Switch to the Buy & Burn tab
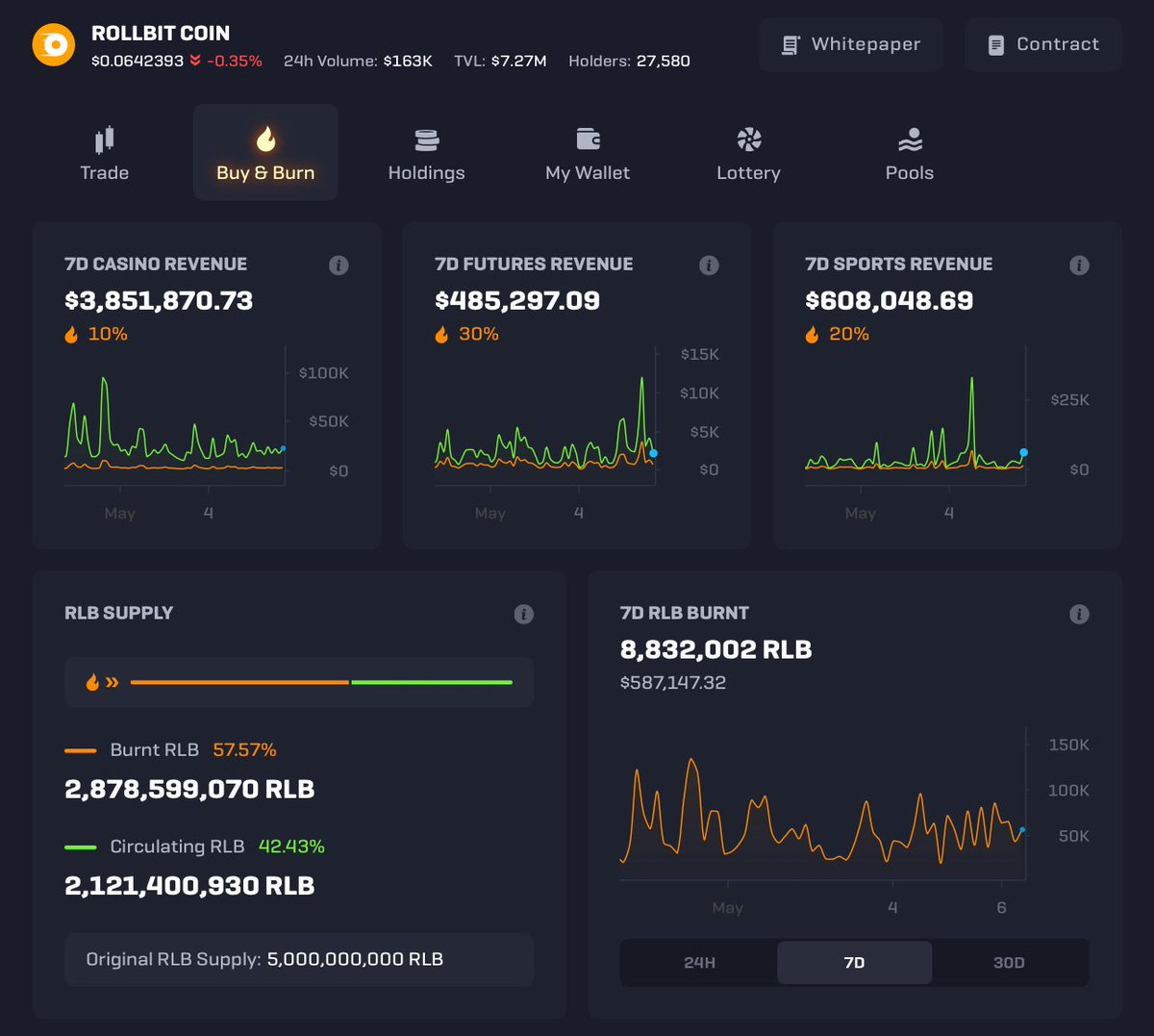 264,154
